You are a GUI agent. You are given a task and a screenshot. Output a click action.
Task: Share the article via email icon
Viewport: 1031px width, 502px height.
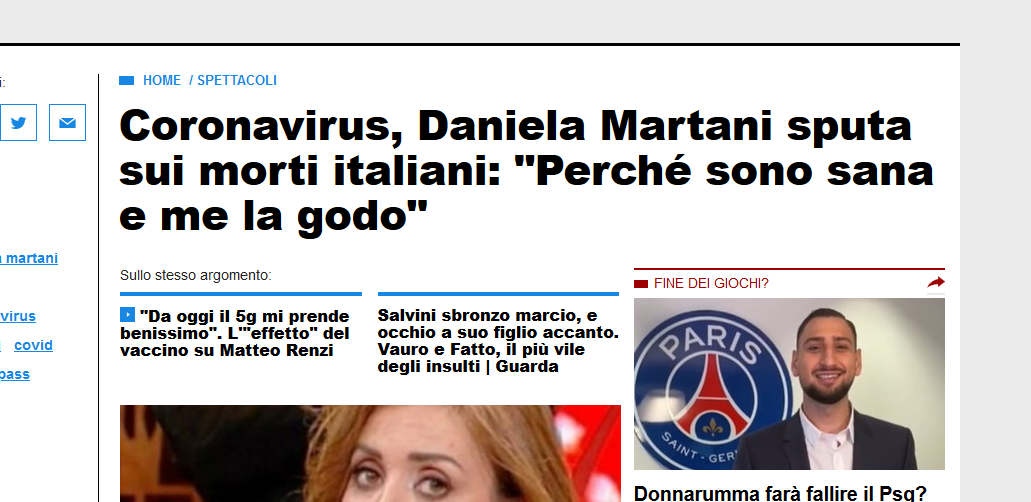pyautogui.click(x=67, y=122)
